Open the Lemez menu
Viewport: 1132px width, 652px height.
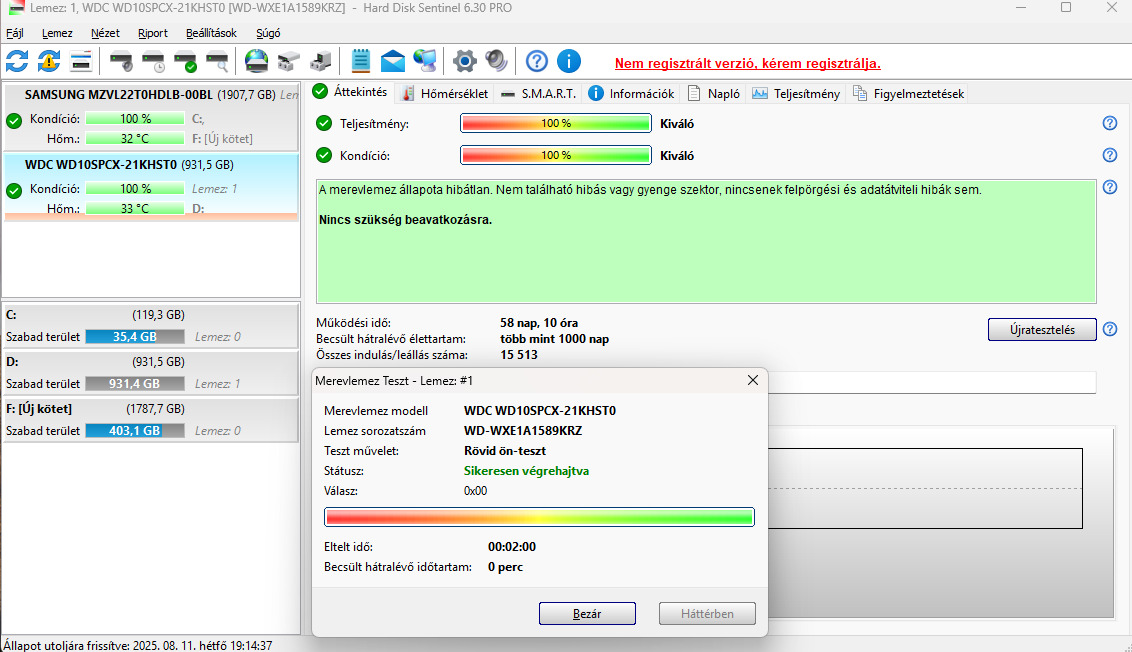coord(57,33)
